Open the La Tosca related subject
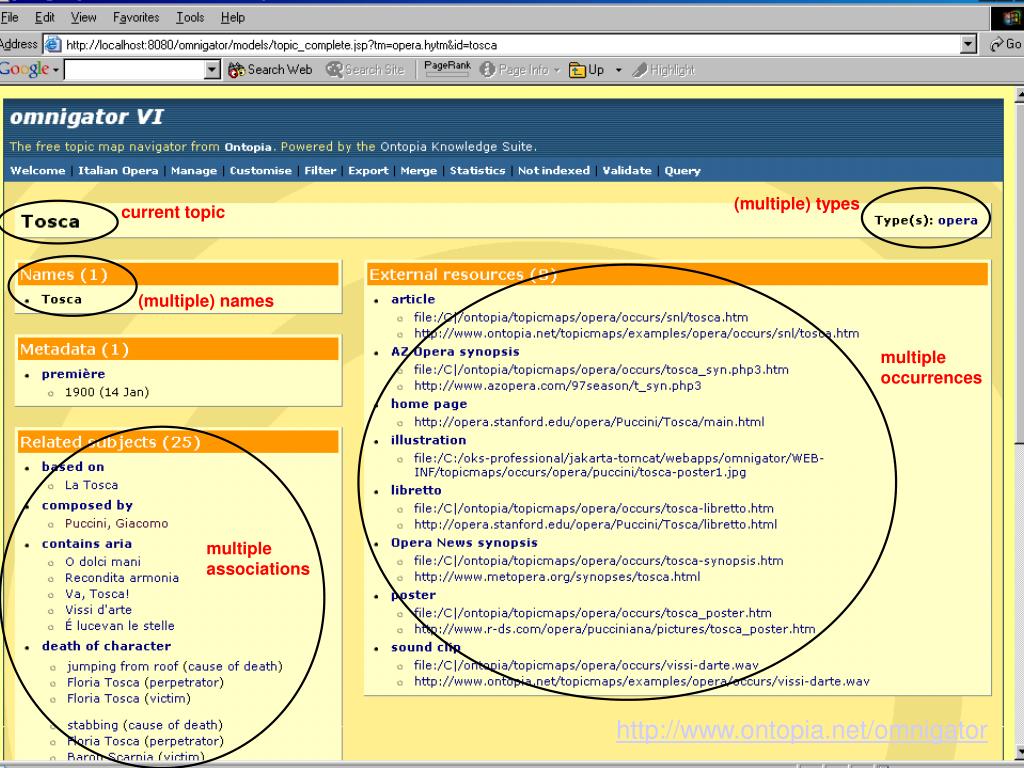The image size is (1024, 768). [91, 485]
